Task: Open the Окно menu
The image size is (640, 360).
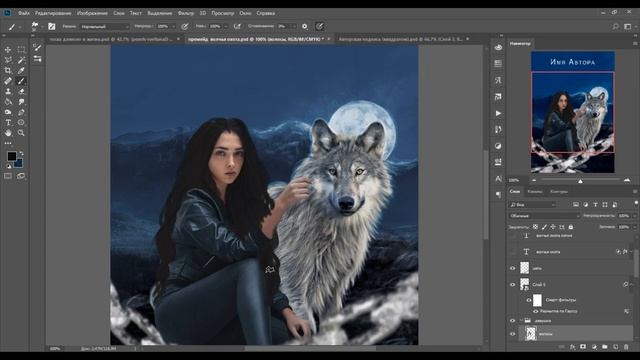Action: click(x=245, y=13)
